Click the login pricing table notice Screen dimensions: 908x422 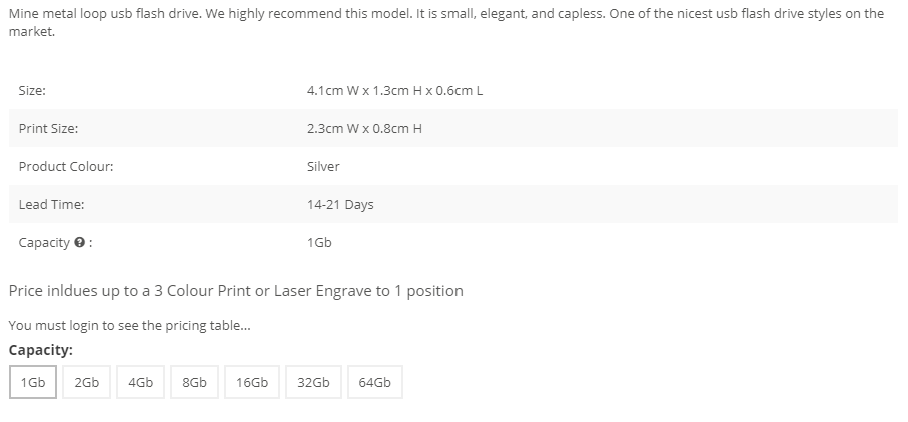[130, 325]
